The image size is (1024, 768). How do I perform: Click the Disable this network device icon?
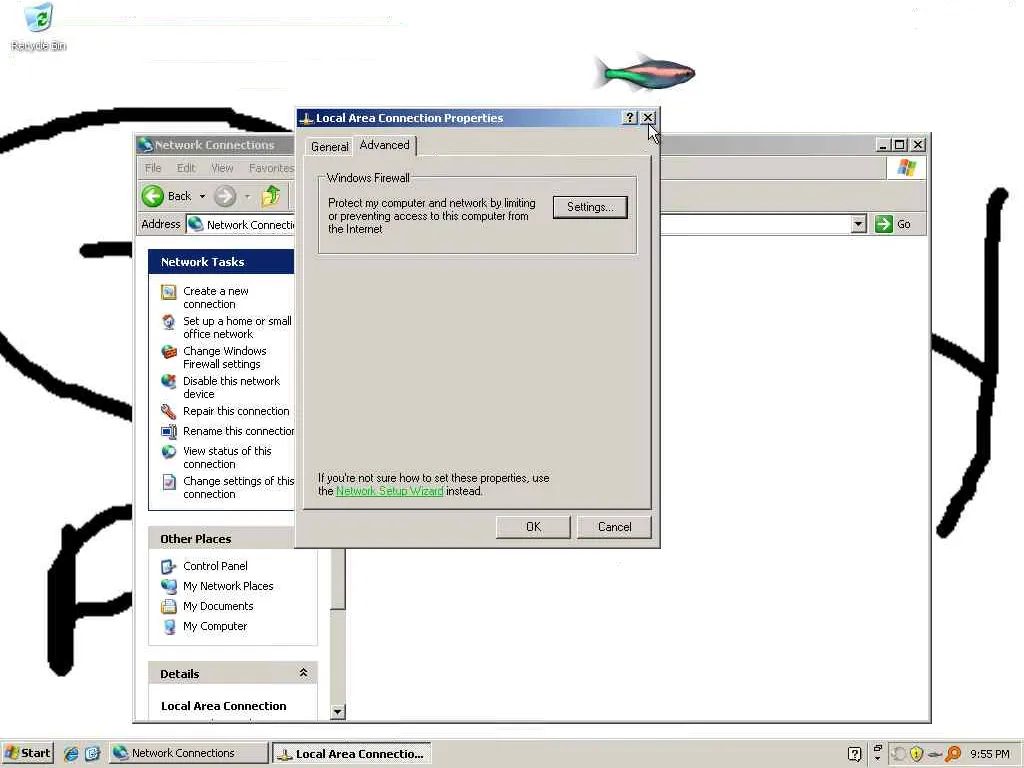[168, 381]
